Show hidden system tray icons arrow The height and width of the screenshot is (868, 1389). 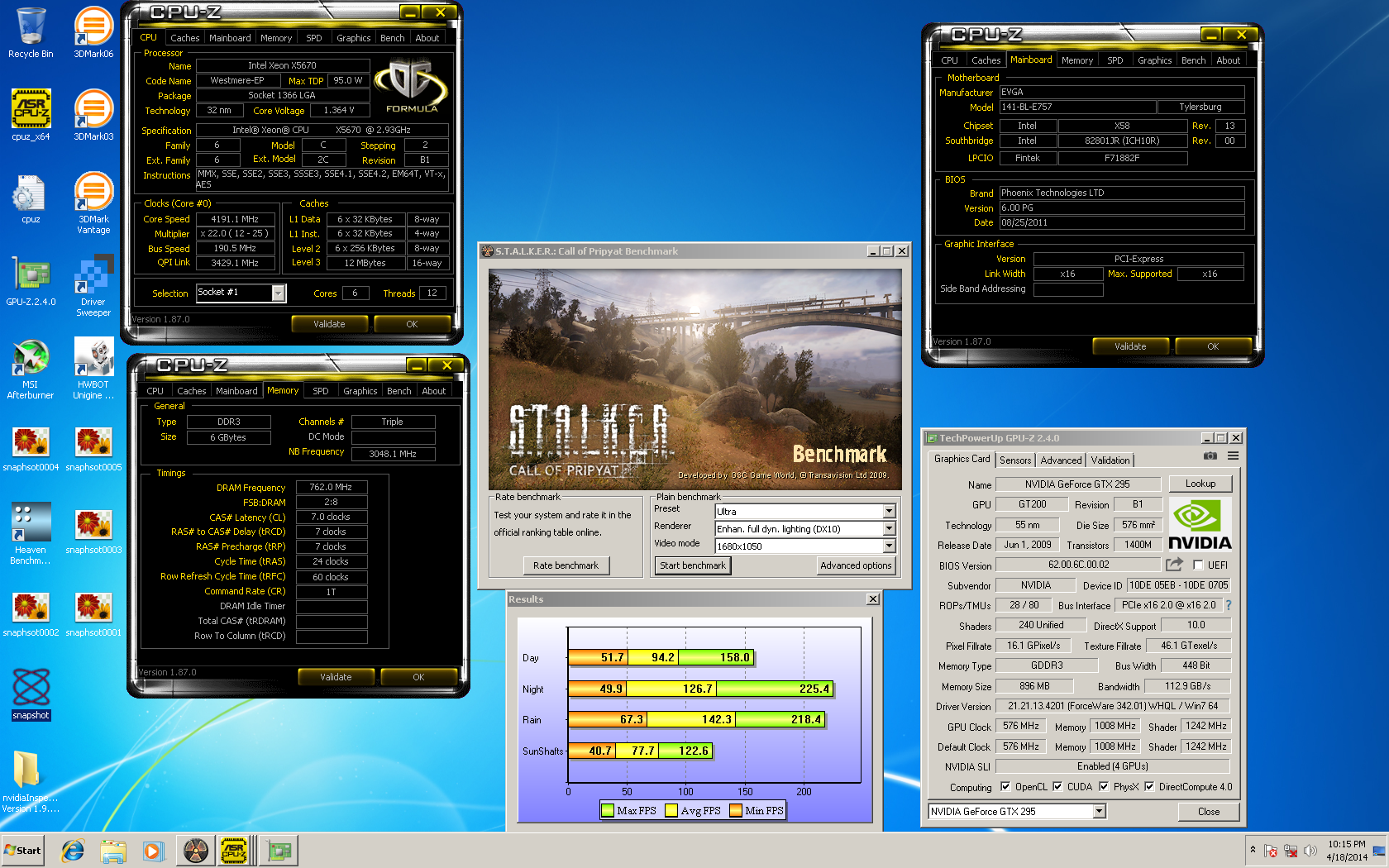1253,850
